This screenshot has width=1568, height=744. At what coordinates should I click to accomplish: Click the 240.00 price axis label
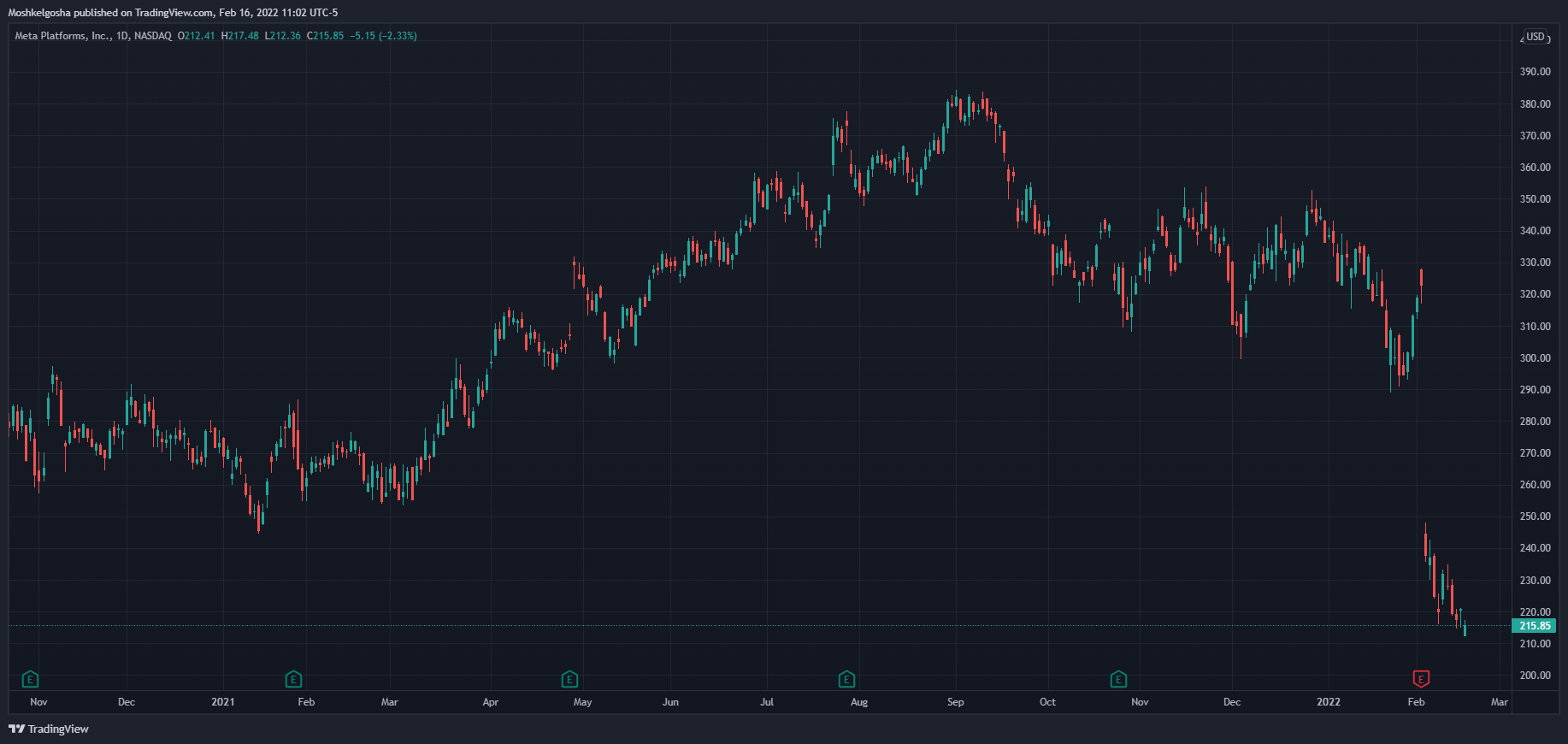1535,548
